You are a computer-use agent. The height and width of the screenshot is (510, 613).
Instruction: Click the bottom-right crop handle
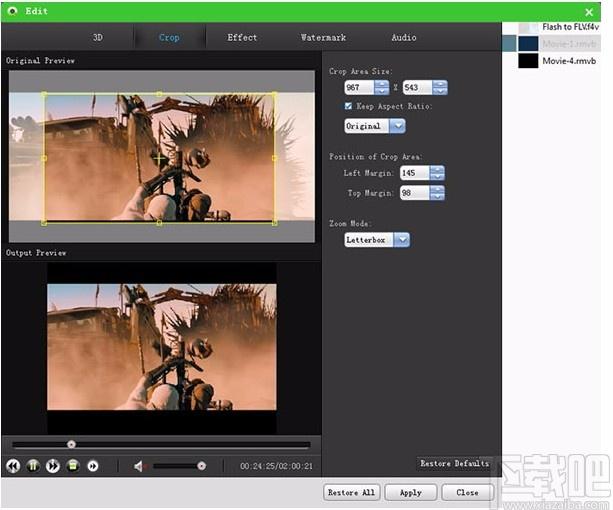274,223
